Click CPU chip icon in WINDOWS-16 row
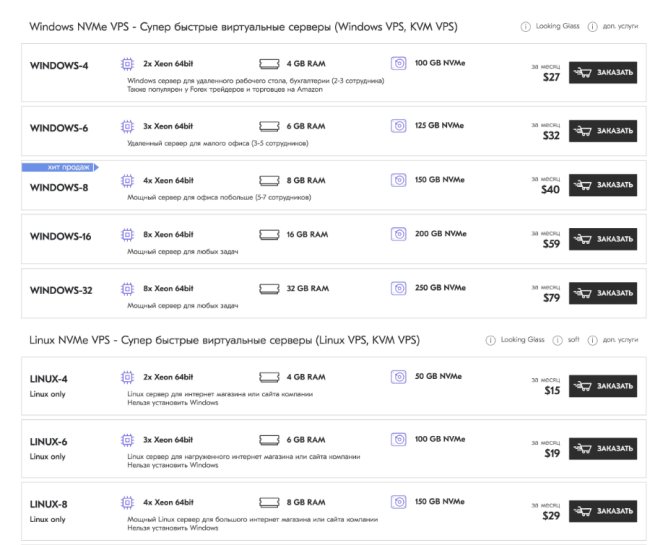This screenshot has height=545, width=650. click(127, 235)
